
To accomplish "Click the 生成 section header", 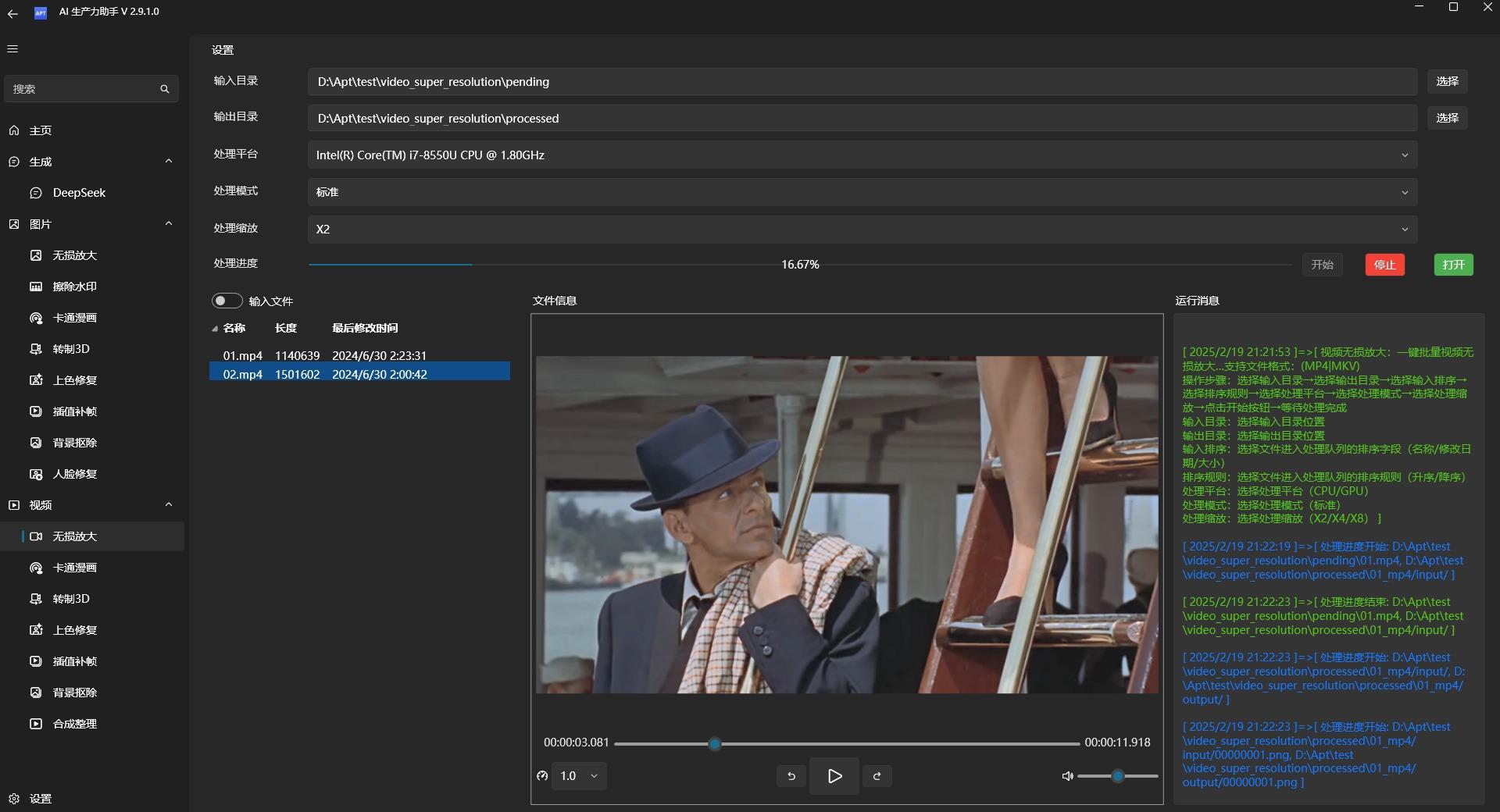I will (x=92, y=162).
